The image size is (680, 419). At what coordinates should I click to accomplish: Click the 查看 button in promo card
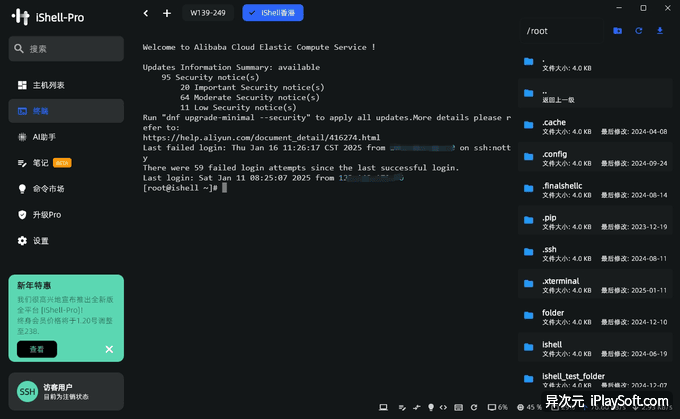pos(37,349)
